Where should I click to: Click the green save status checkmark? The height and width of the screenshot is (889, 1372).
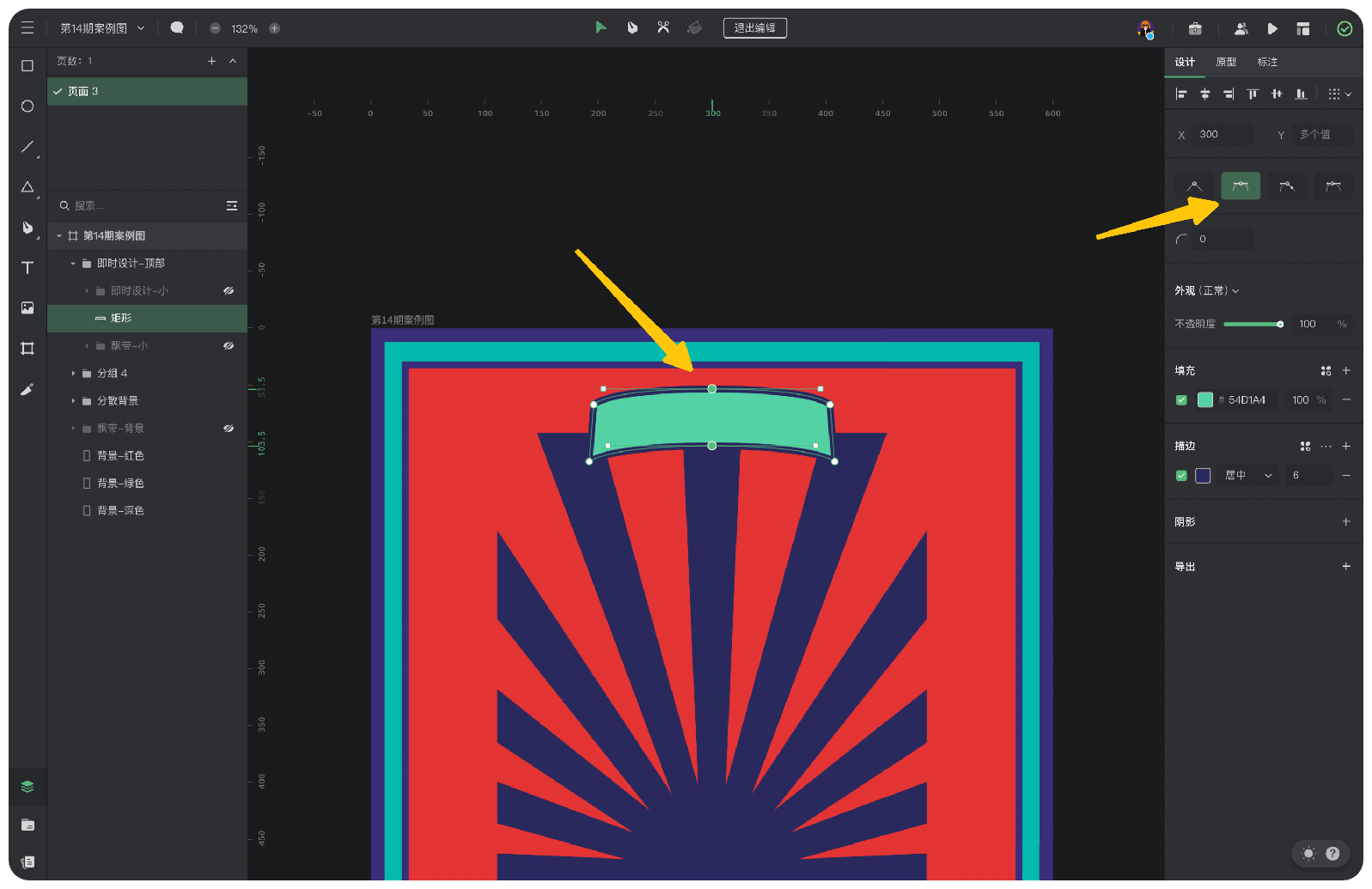(x=1345, y=28)
